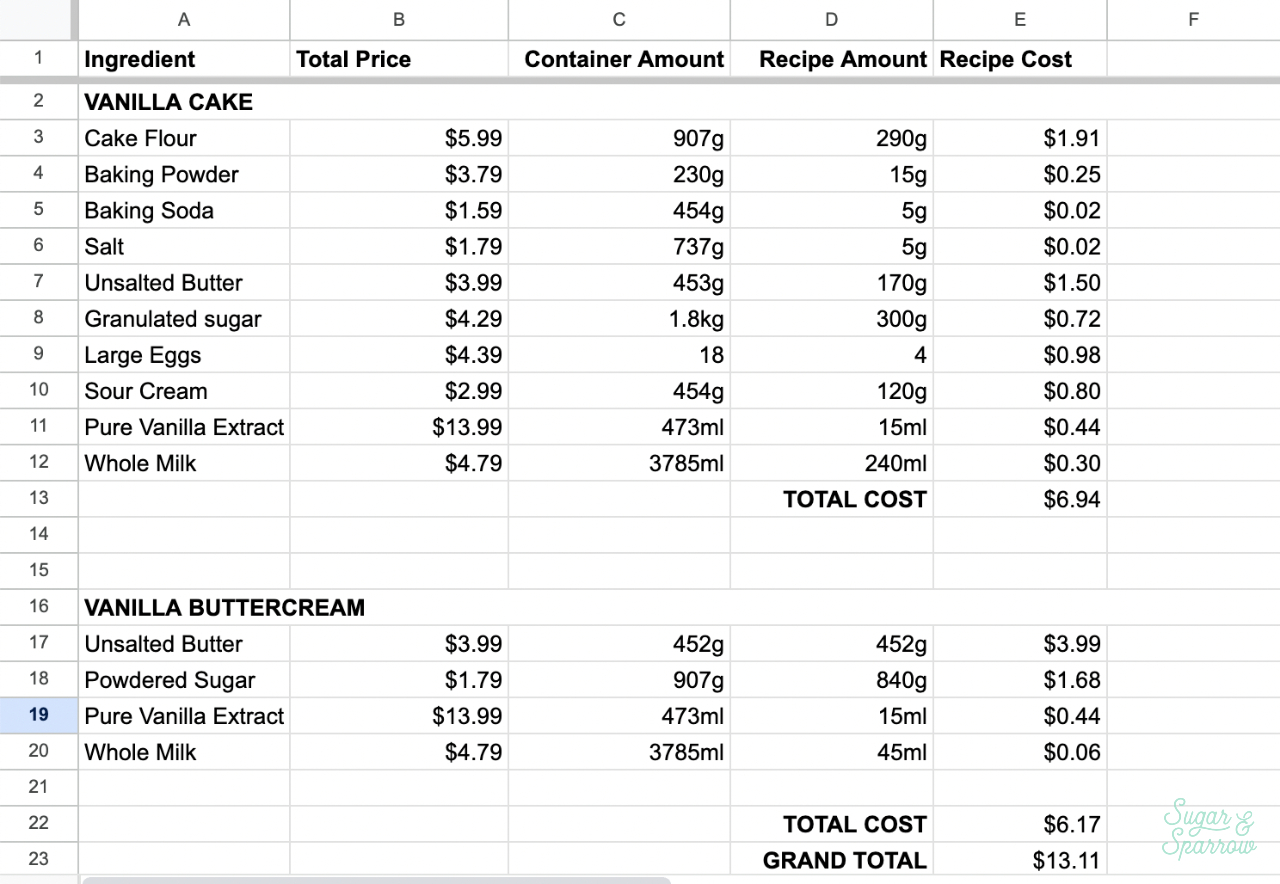Screen dimensions: 1280x884
Task: Select Sour Cream recipe cost $0.80
Action: 1019,391
